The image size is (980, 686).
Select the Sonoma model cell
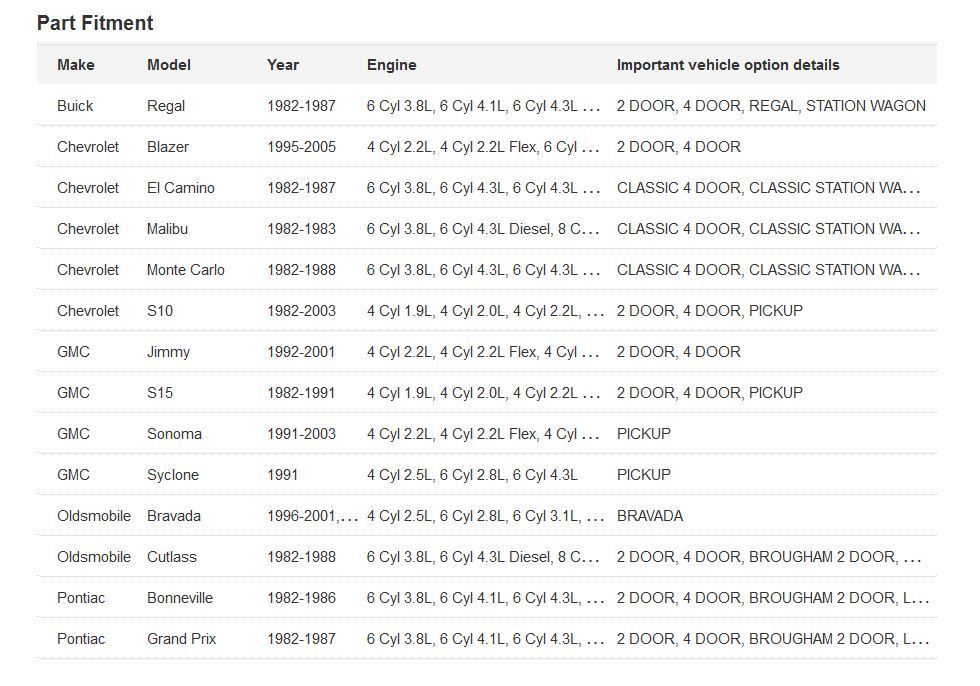tap(174, 434)
